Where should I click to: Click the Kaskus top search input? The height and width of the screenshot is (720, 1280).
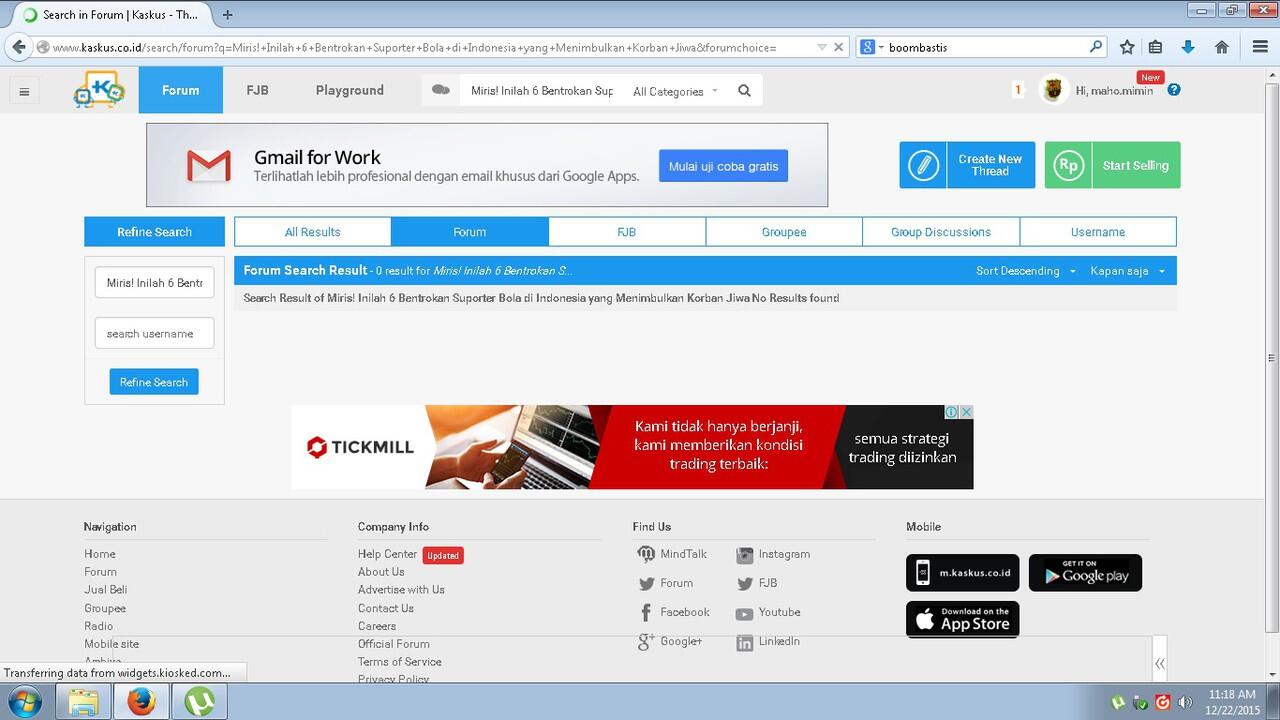click(541, 91)
